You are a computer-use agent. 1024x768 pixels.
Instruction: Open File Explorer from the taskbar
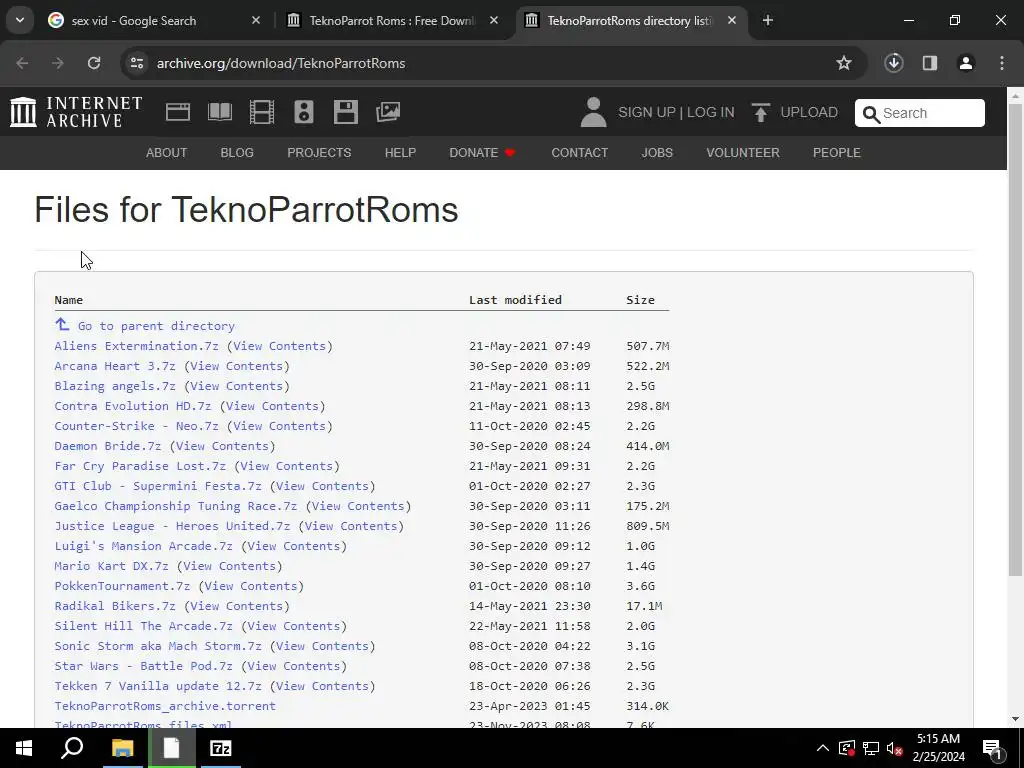point(122,748)
